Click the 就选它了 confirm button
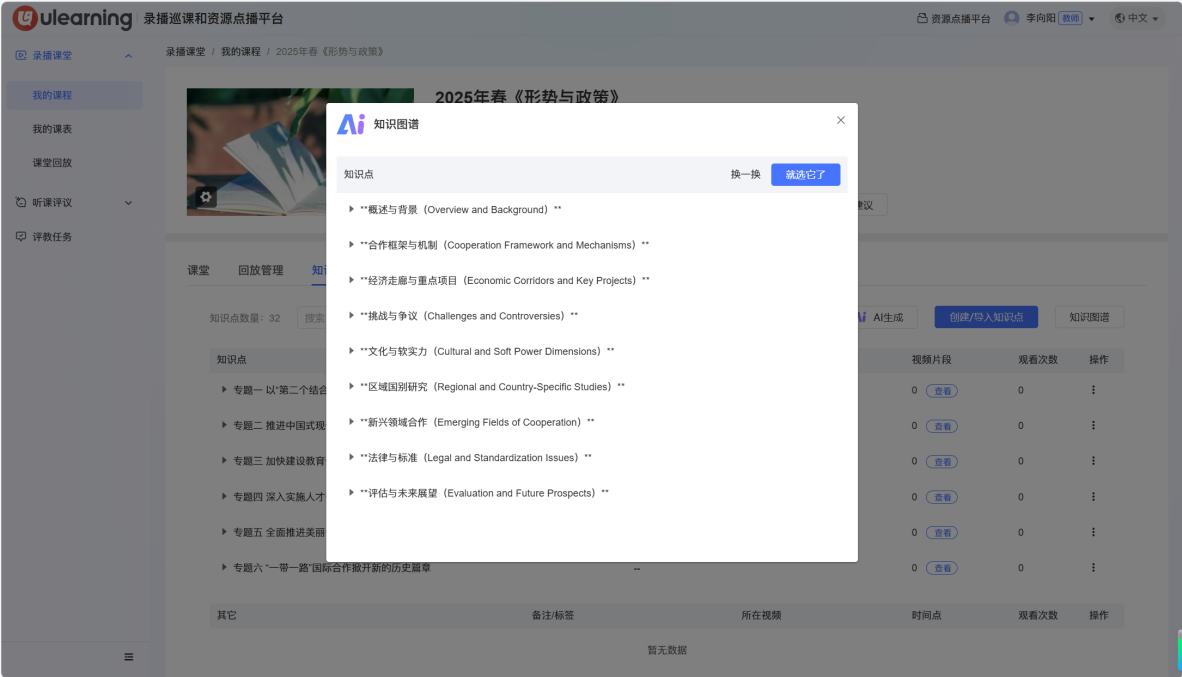 pyautogui.click(x=805, y=174)
